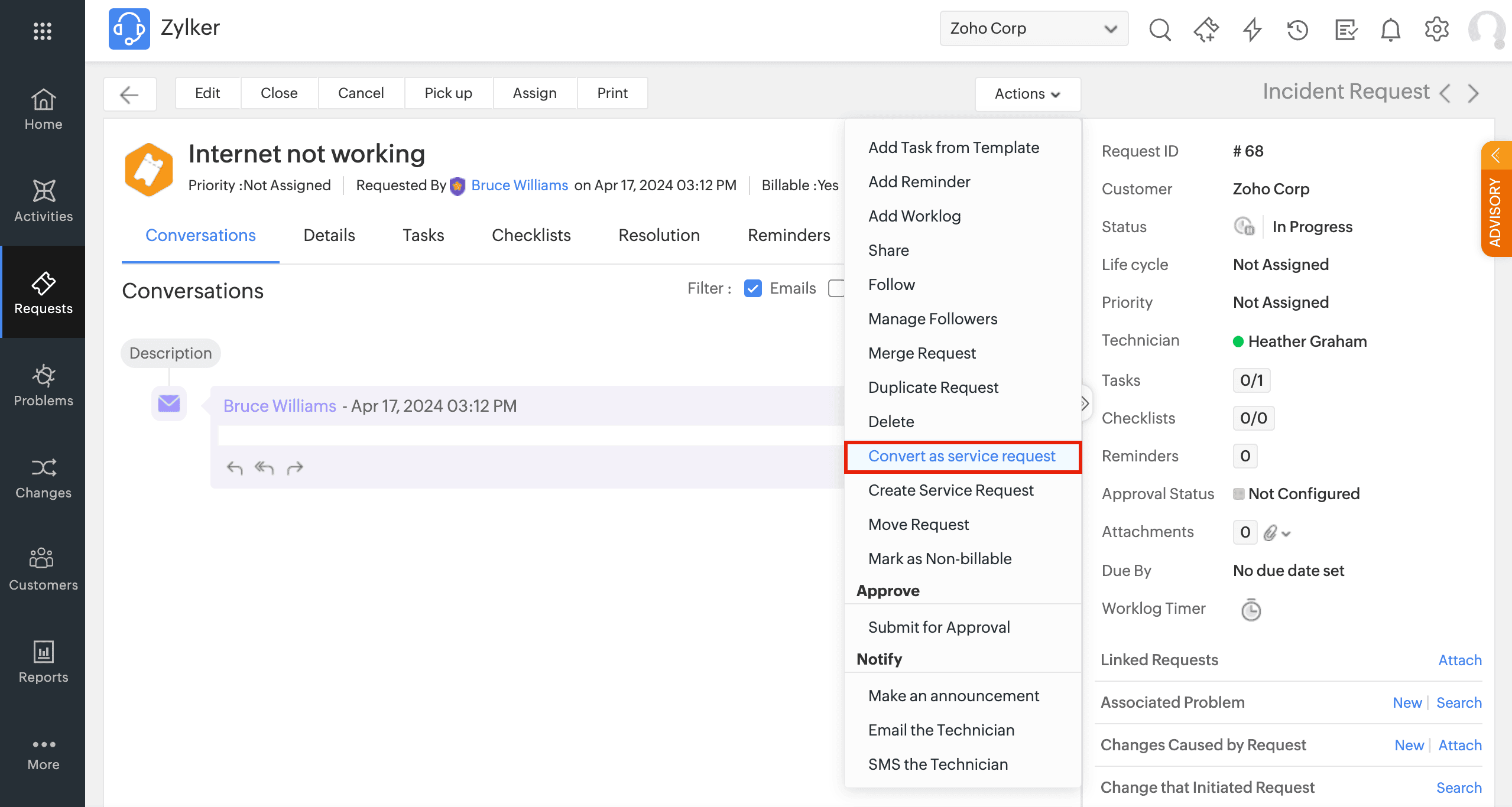Click the recent history clock icon

(x=1297, y=29)
